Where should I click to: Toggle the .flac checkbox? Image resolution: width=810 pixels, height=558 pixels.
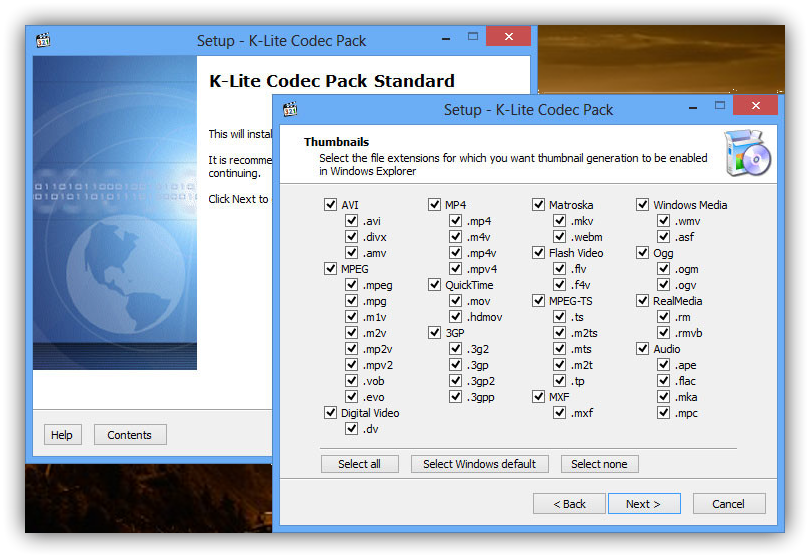(664, 381)
